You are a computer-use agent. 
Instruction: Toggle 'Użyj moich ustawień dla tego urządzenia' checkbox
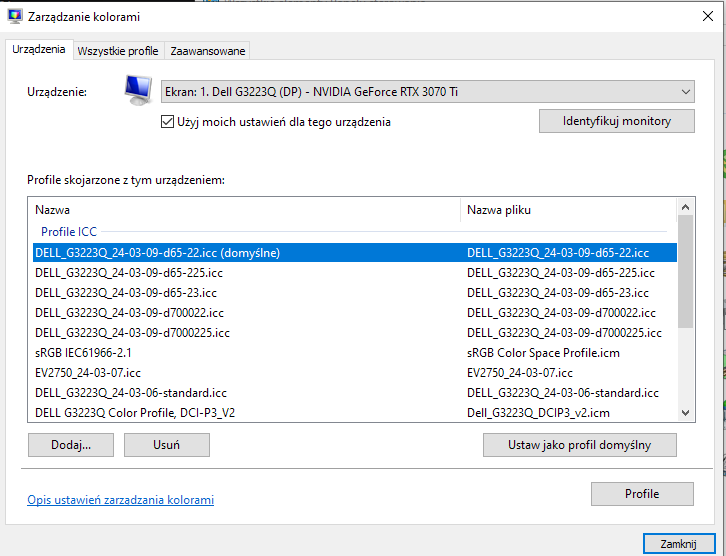[168, 122]
